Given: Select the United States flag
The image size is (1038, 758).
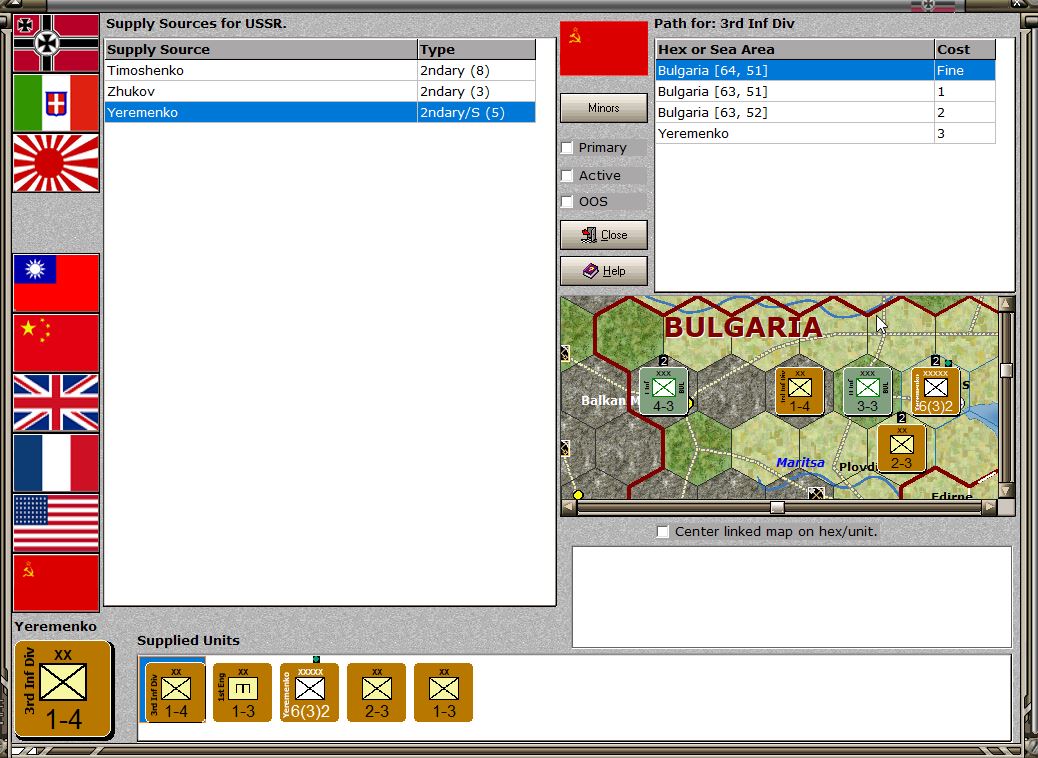Looking at the screenshot, I should coord(56,523).
